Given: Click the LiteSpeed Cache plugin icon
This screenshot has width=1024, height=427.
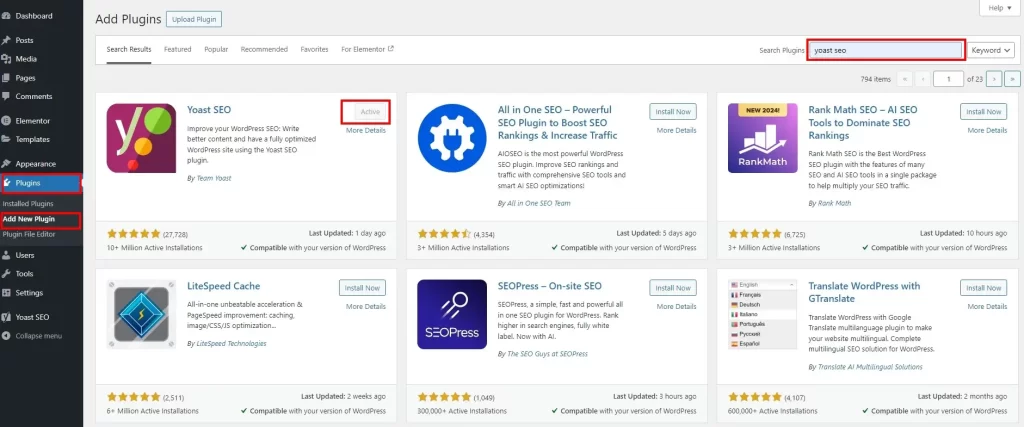Looking at the screenshot, I should click(141, 315).
